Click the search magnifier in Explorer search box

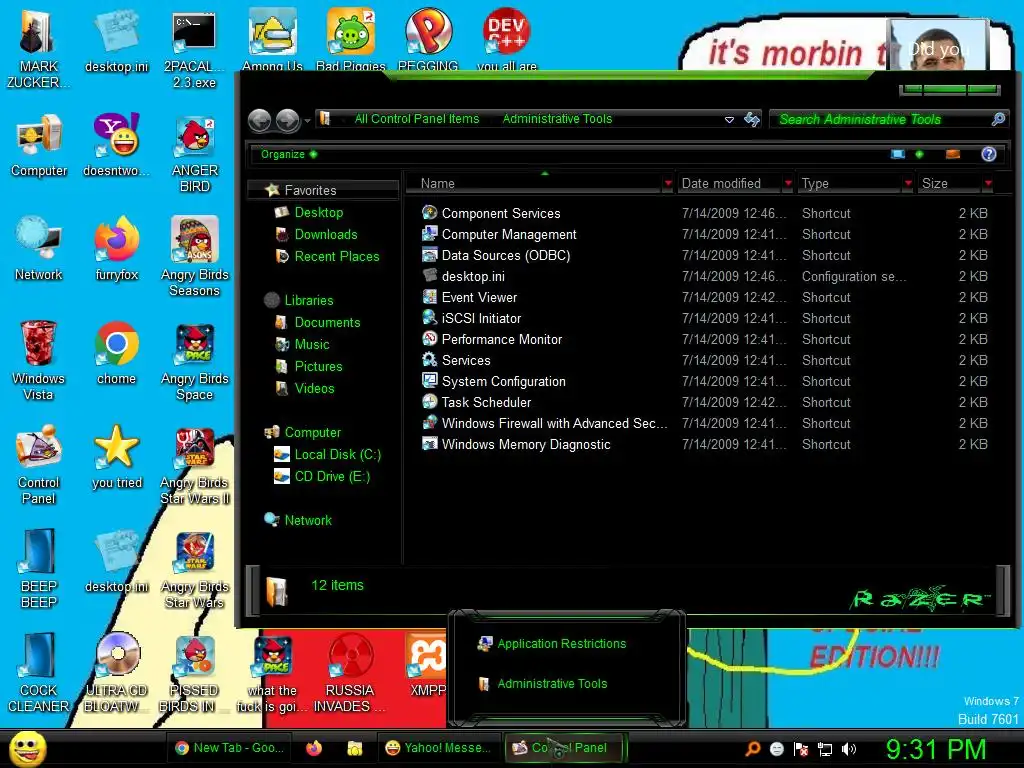[x=998, y=119]
